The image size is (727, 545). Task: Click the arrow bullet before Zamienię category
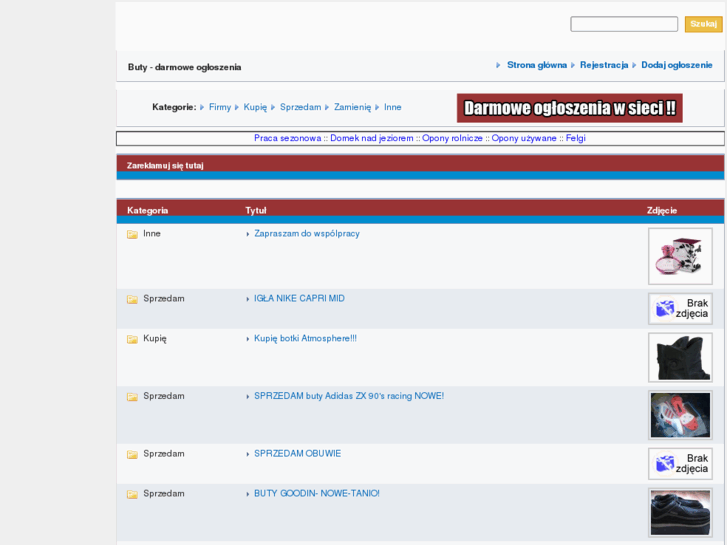327,108
